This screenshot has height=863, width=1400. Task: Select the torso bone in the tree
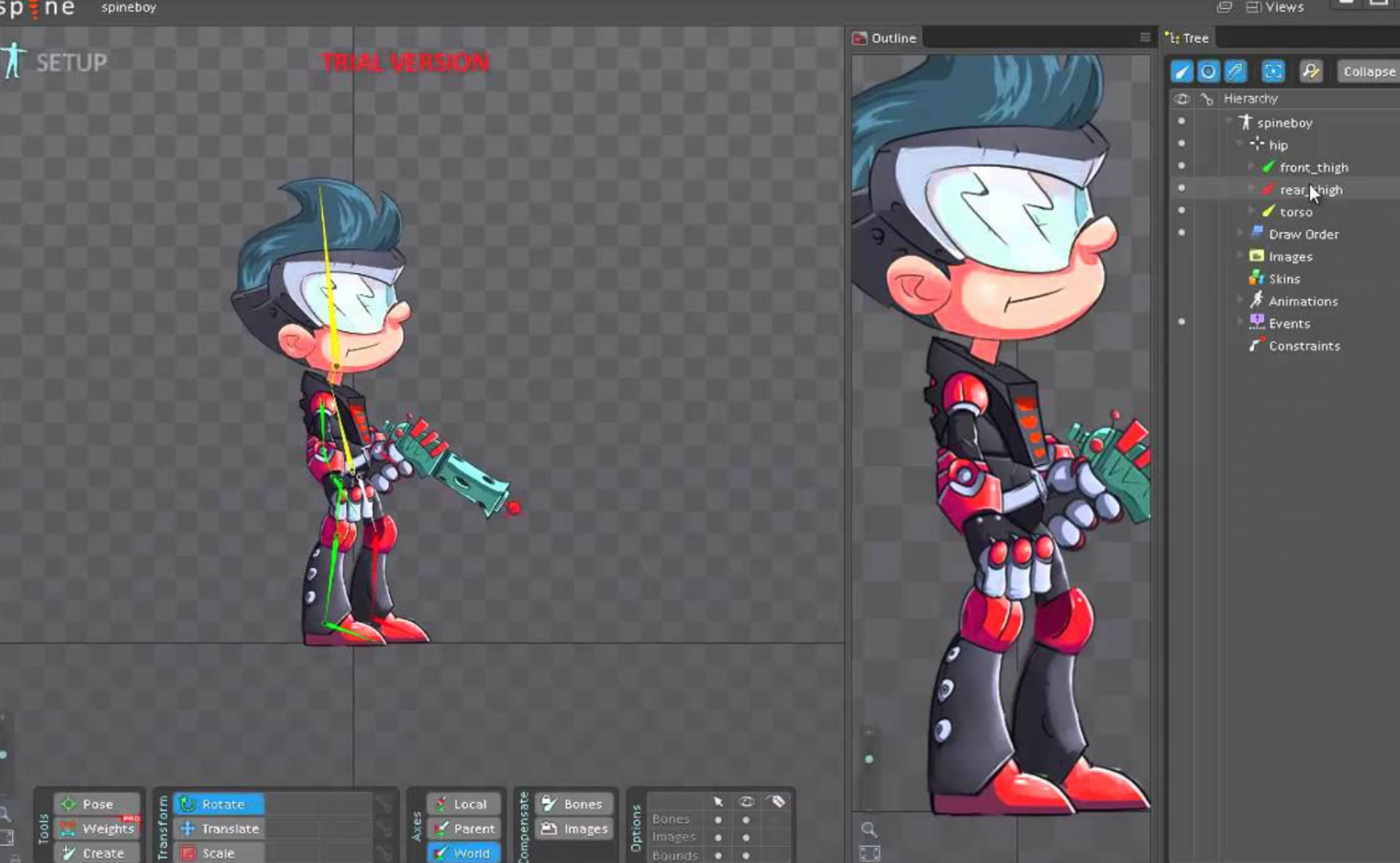pos(1295,212)
